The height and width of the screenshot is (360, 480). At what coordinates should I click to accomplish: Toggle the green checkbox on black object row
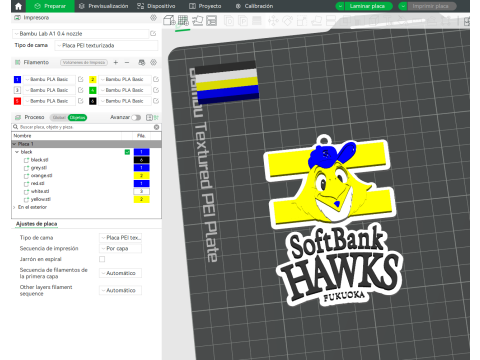tap(127, 152)
